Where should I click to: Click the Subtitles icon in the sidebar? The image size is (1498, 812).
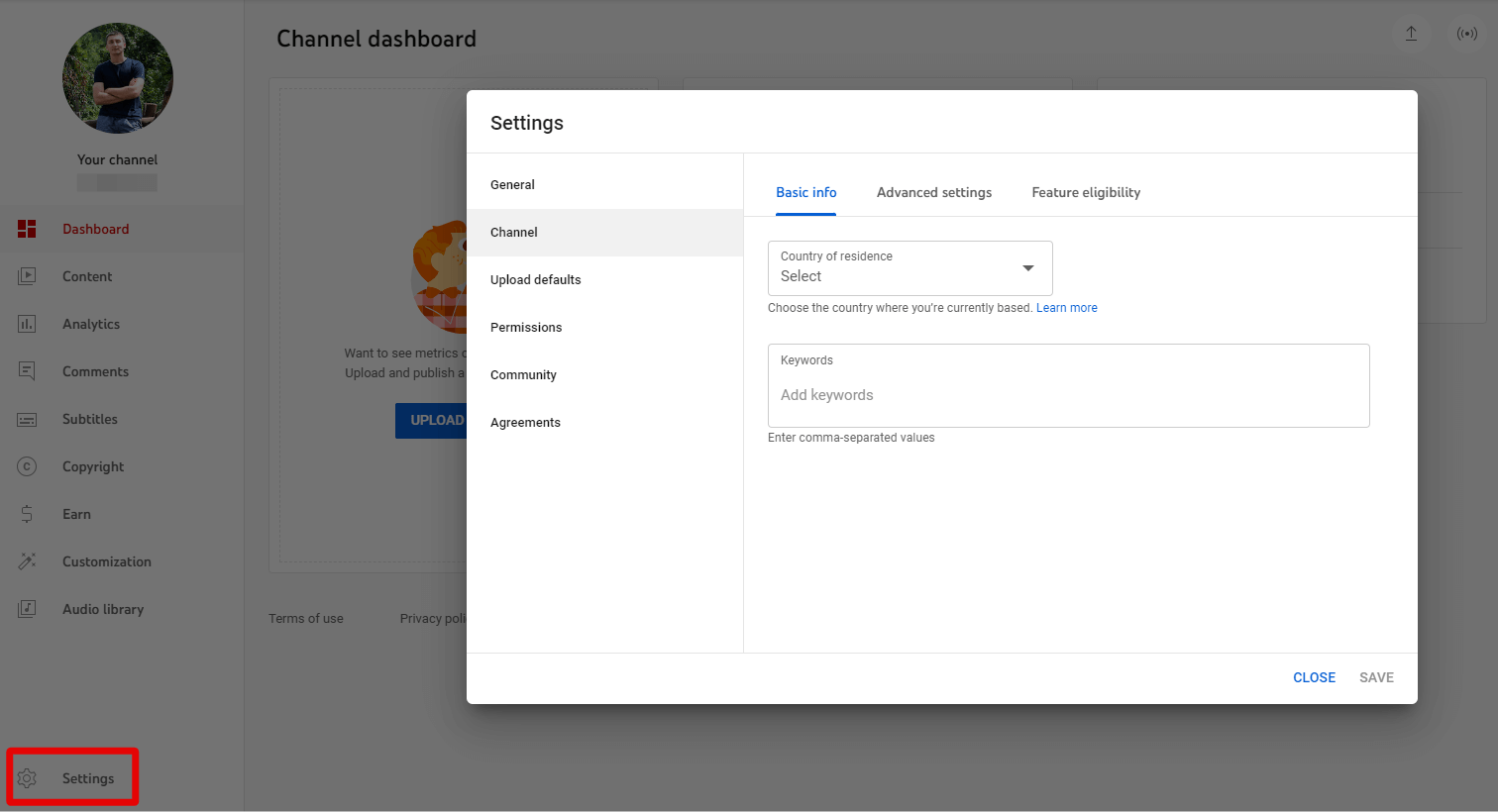click(27, 420)
